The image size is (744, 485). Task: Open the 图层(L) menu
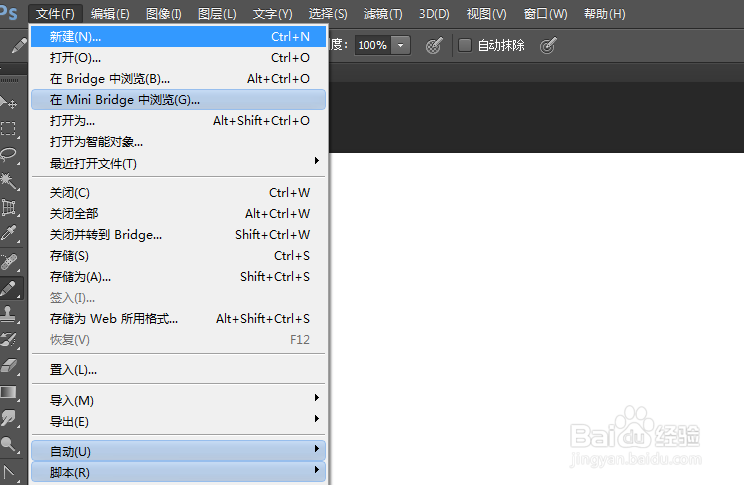click(x=217, y=14)
